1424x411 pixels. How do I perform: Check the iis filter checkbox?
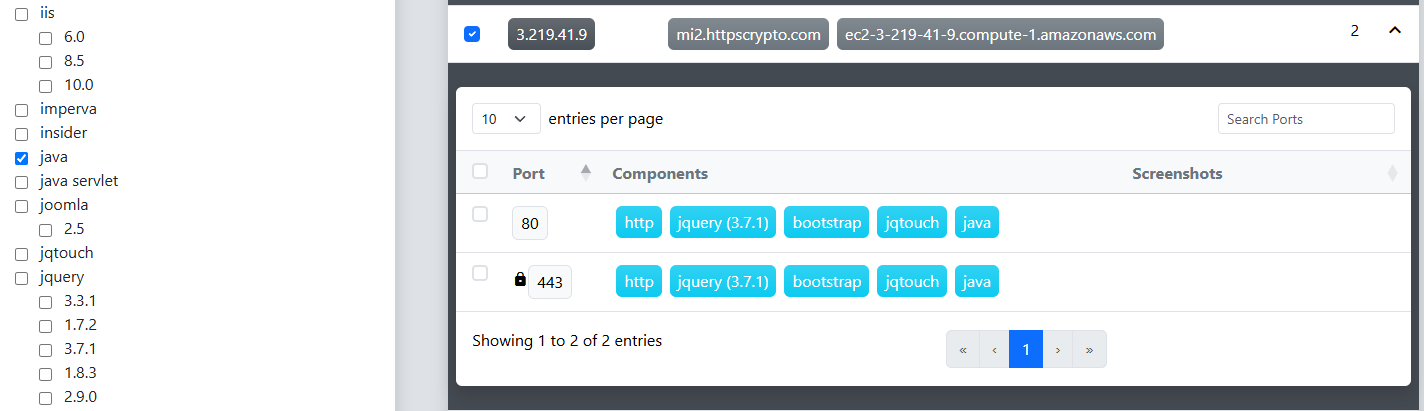coord(22,14)
